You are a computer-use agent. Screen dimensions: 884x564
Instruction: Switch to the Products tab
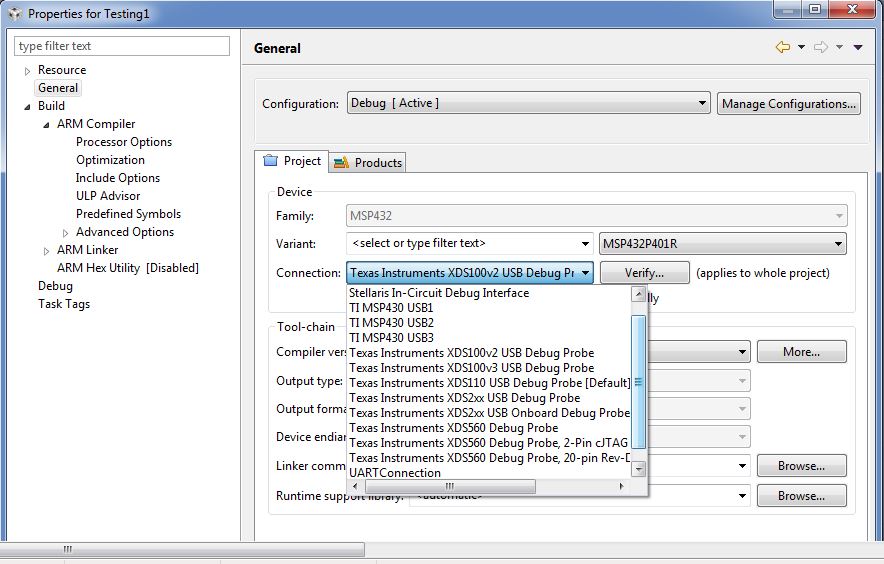(367, 163)
